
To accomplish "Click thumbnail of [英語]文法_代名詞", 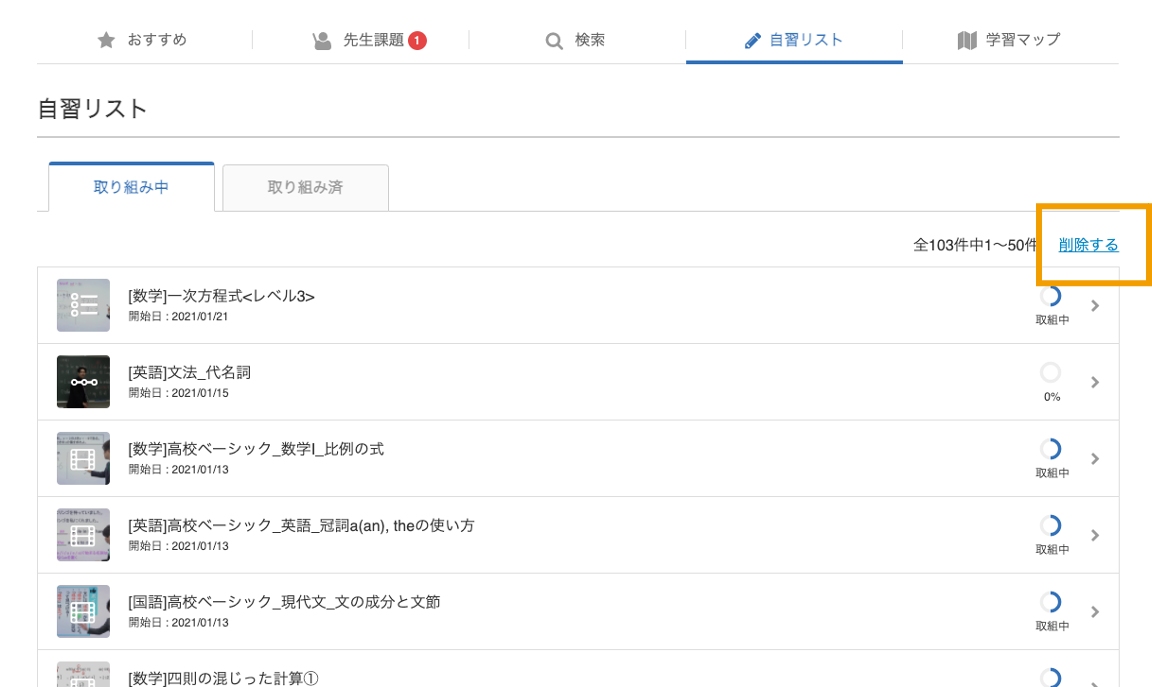I will tap(84, 381).
